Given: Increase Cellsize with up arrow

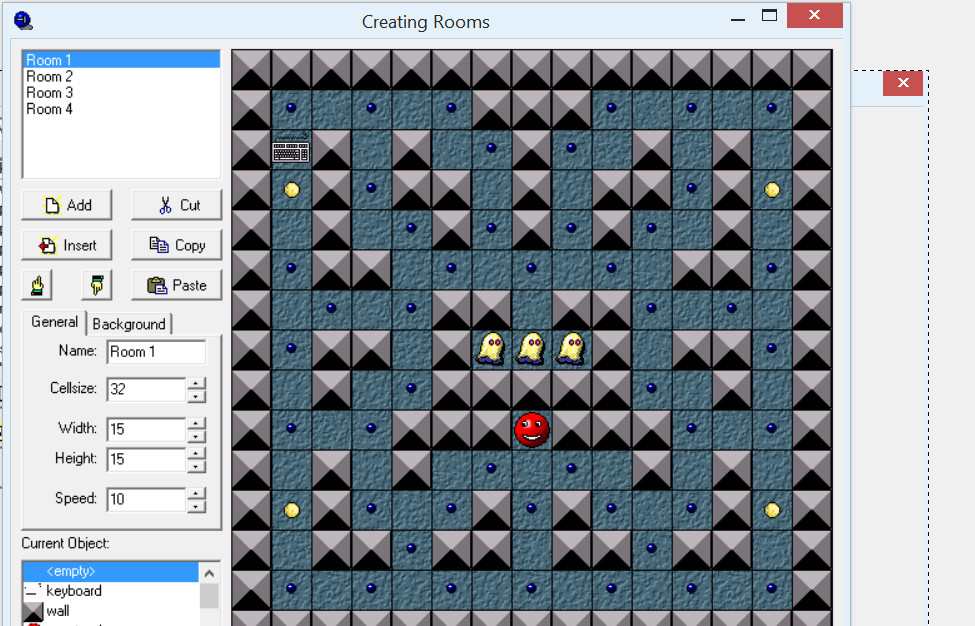Looking at the screenshot, I should 196,383.
